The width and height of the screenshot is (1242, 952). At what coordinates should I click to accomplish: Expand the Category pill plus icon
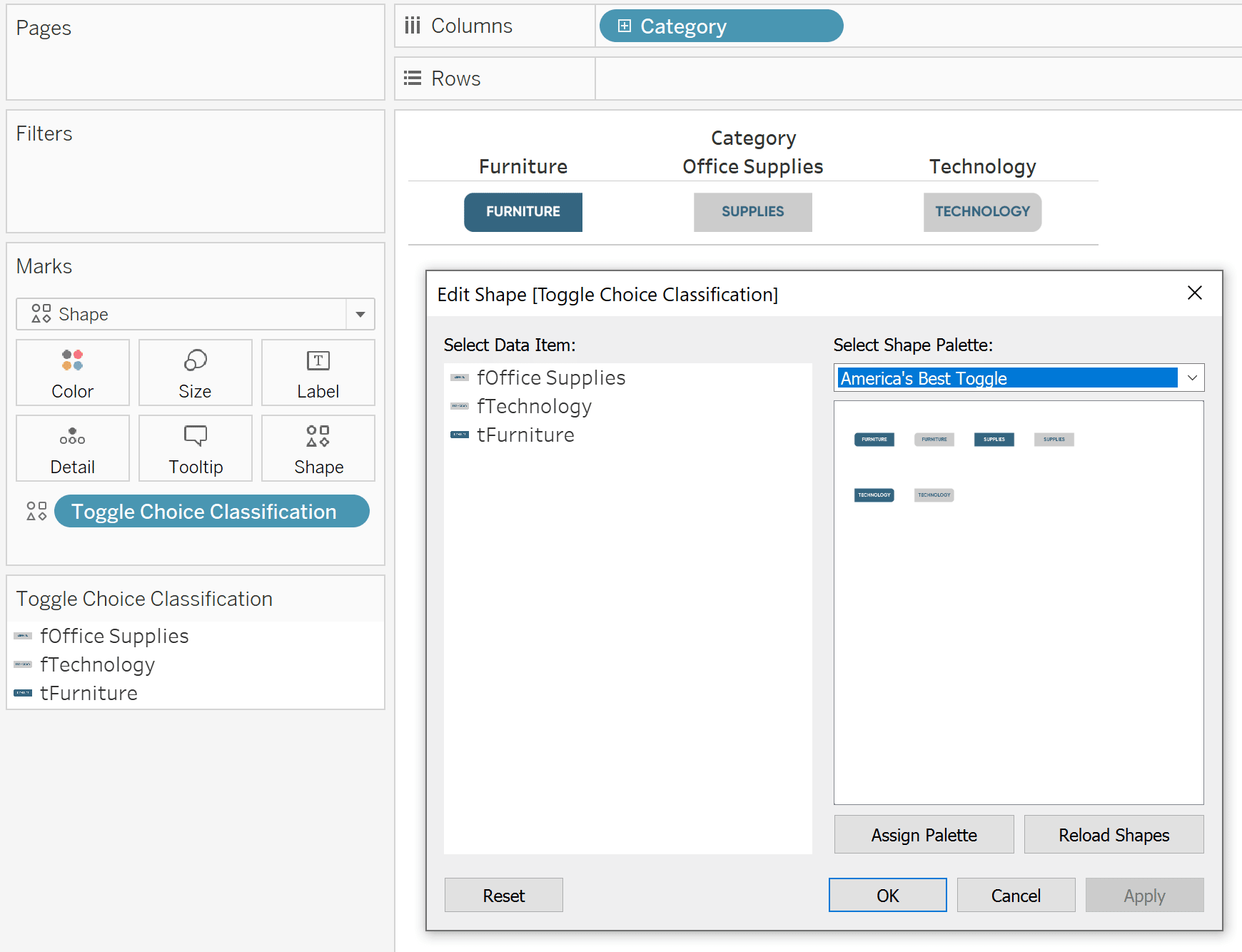(x=625, y=26)
